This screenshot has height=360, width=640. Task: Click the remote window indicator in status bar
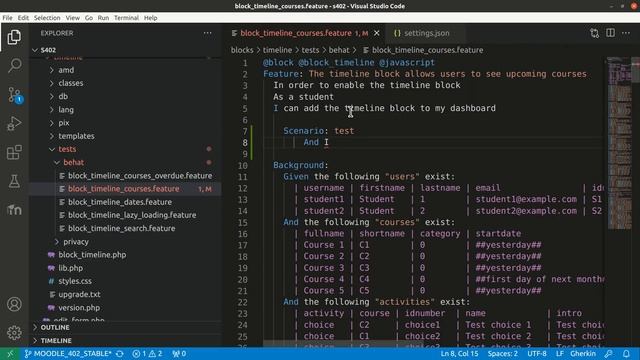(10, 353)
